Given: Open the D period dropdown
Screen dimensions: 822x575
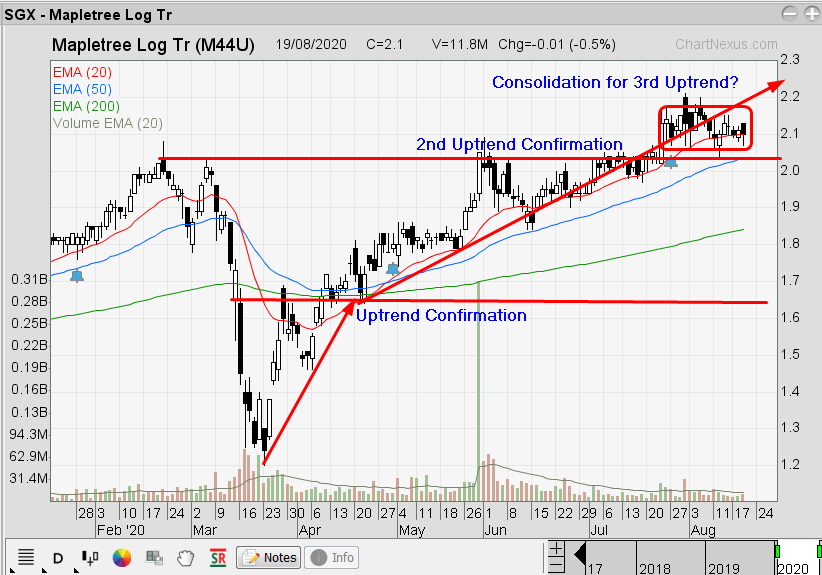Looking at the screenshot, I should coord(58,558).
